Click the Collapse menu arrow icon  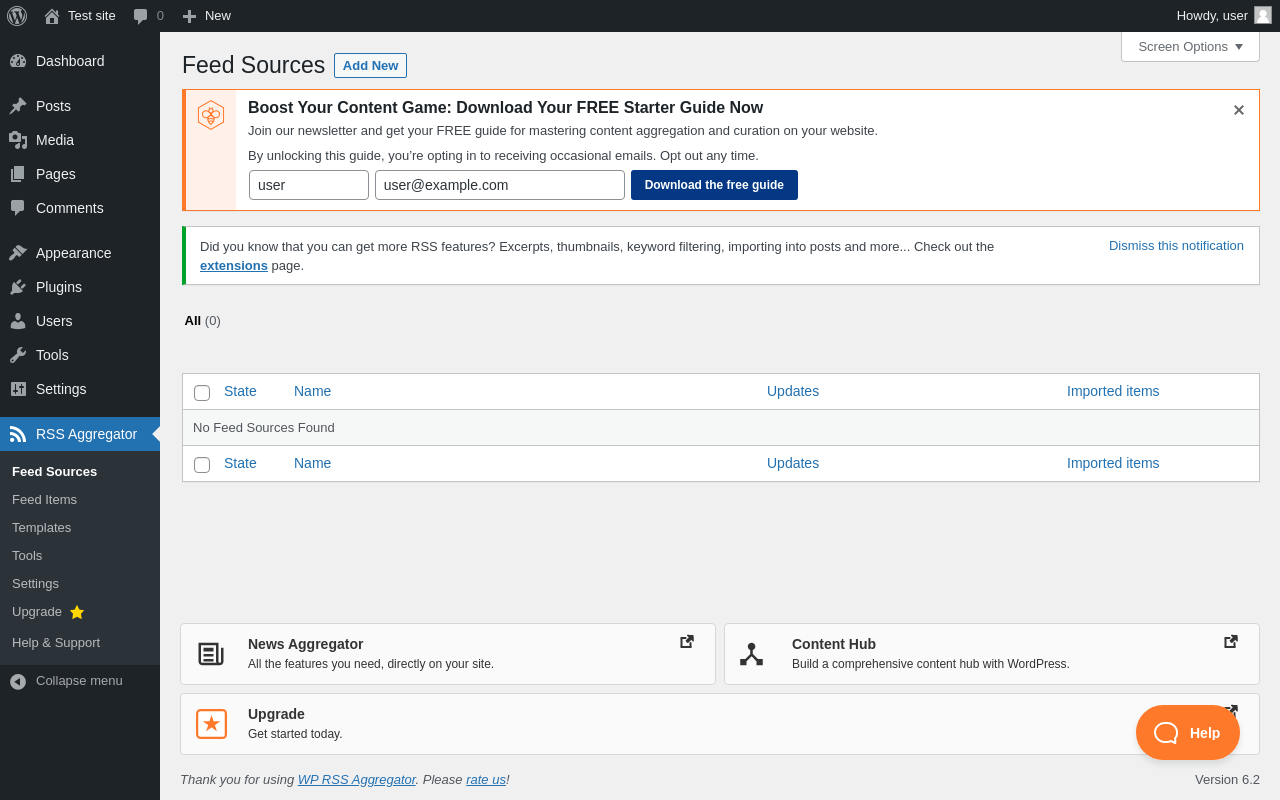point(18,681)
